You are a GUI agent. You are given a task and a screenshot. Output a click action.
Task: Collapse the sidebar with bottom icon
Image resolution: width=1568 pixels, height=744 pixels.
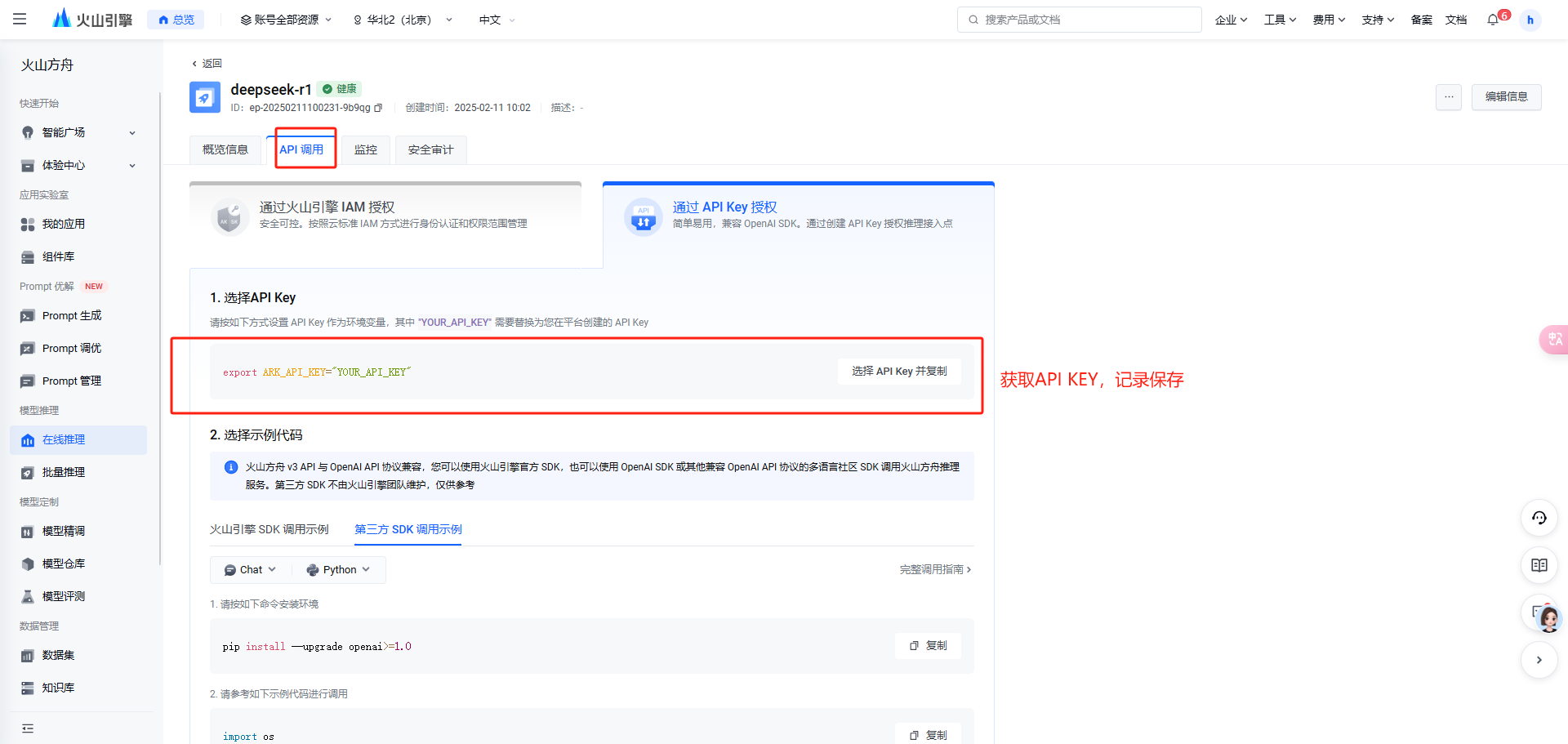pyautogui.click(x=28, y=728)
